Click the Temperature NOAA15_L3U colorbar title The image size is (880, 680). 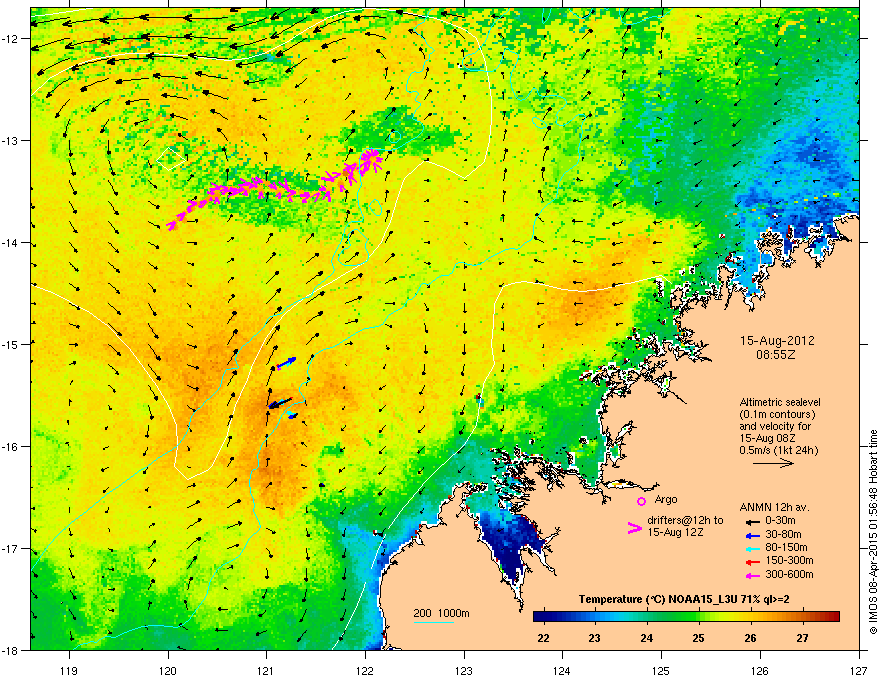click(x=684, y=600)
